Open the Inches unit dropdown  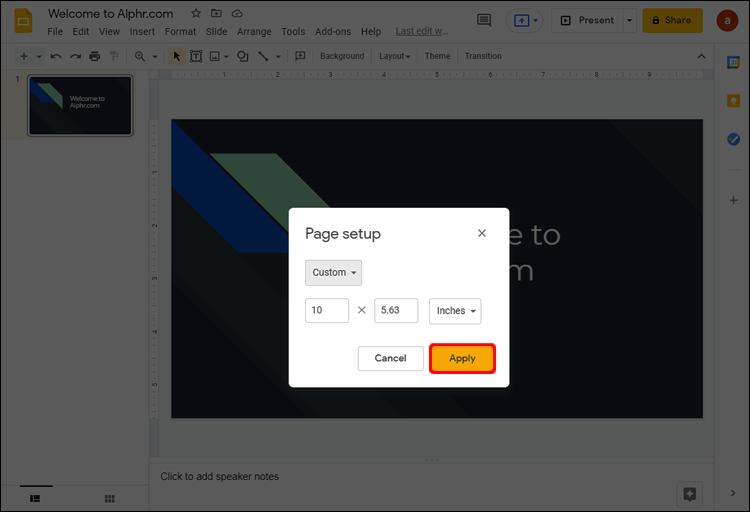pyautogui.click(x=455, y=311)
